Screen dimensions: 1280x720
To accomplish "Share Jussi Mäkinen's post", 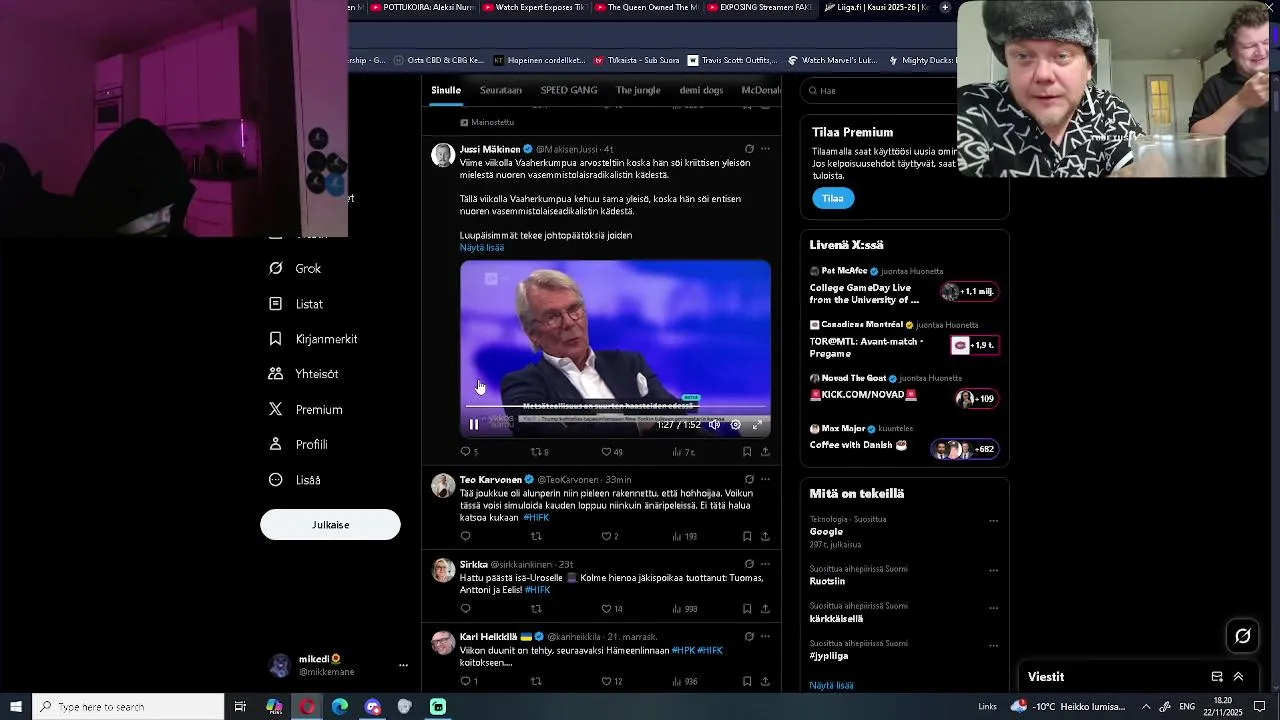I will click(765, 452).
